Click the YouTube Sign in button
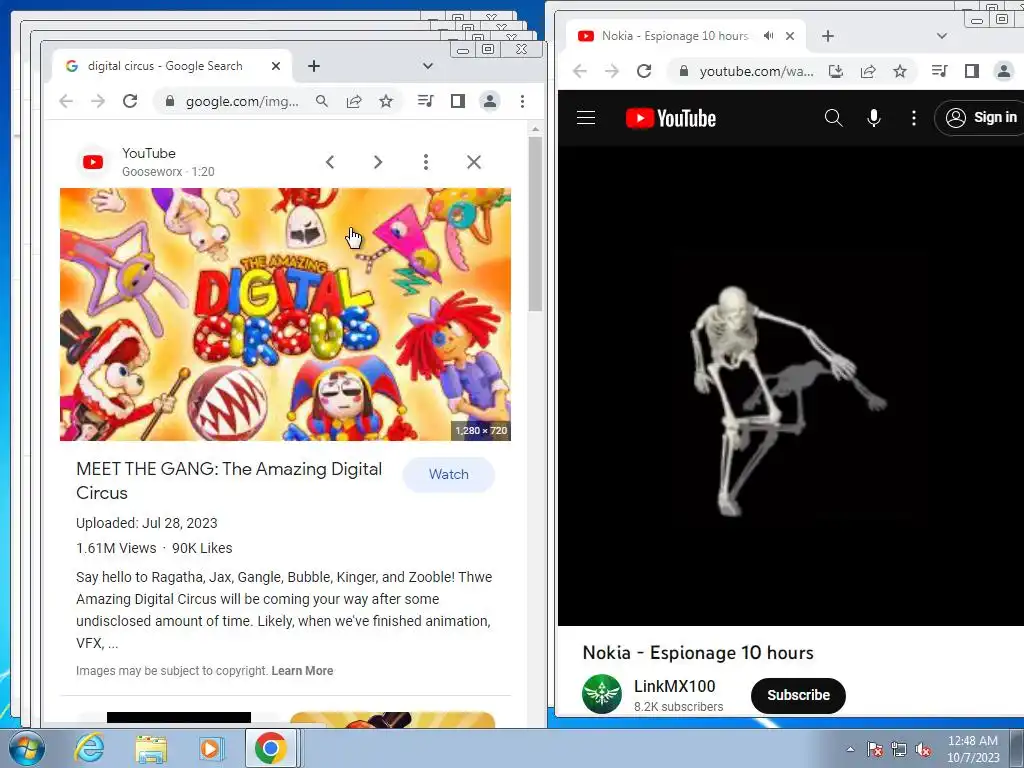 (x=980, y=118)
